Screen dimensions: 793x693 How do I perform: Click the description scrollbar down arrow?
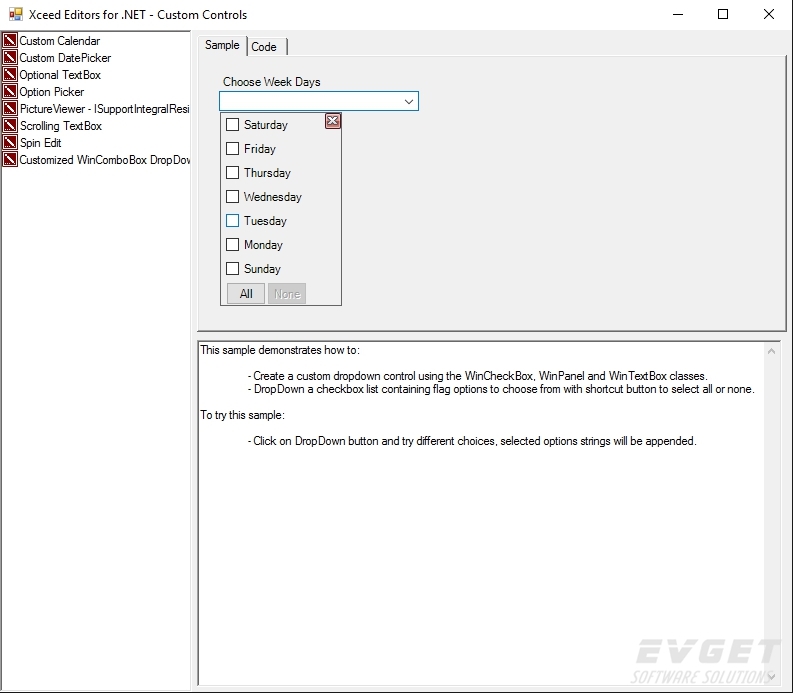[x=771, y=676]
